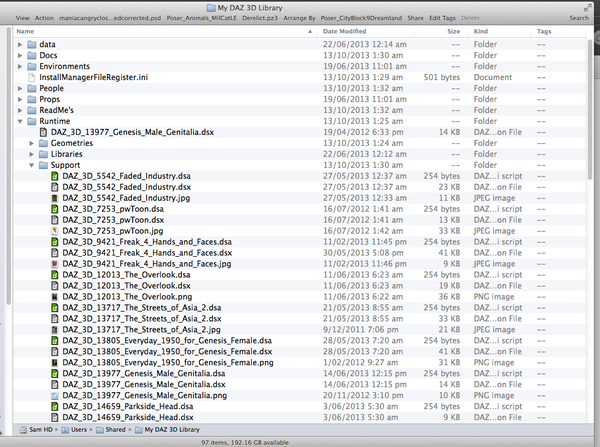Collapse the Support folder triangle
The image size is (600, 447).
point(32,165)
